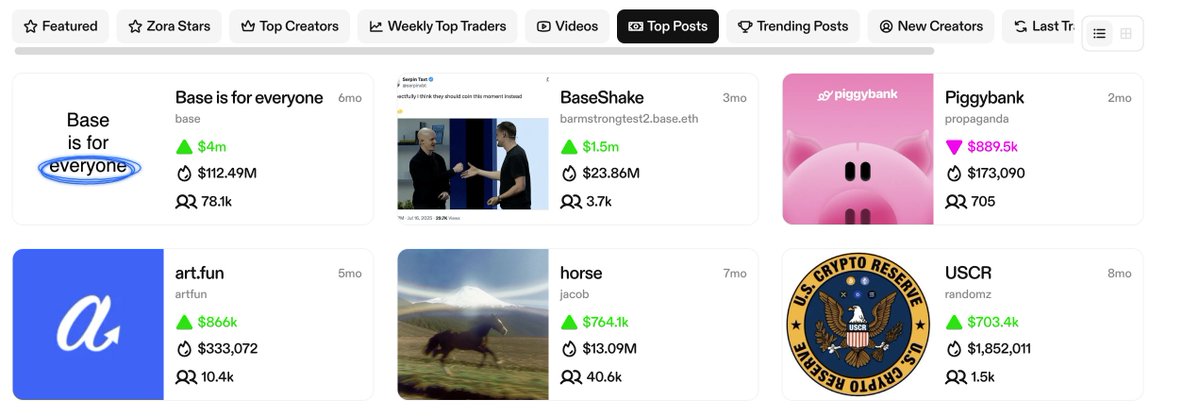Click the New Creators profile icon
1200x416 pixels.
coord(886,26)
